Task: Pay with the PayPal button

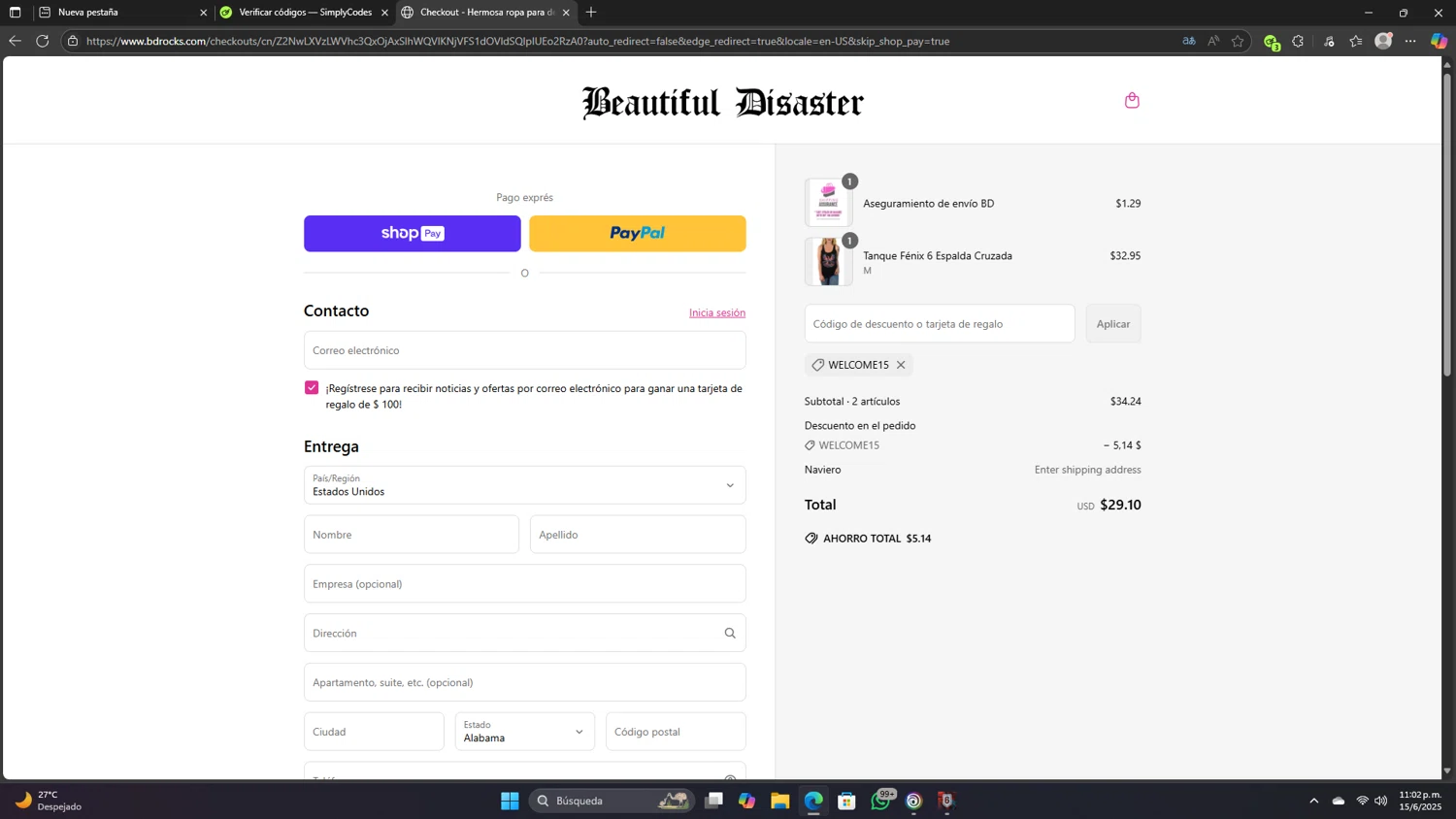Action: point(638,234)
